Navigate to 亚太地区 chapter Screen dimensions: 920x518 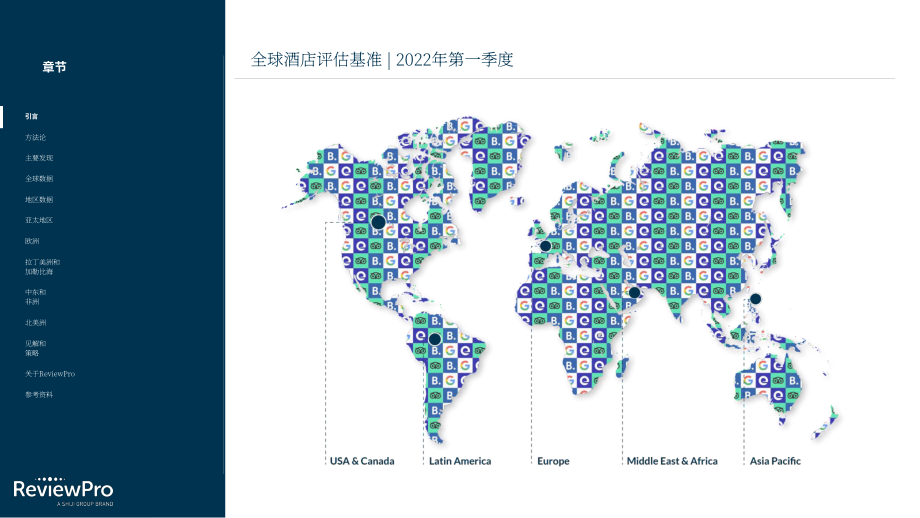click(39, 220)
